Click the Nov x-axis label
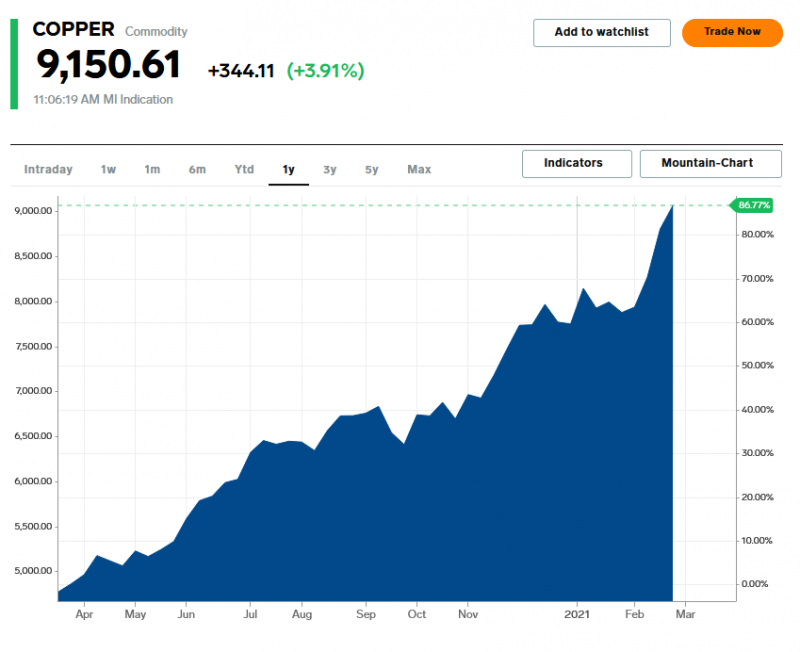Image resolution: width=800 pixels, height=652 pixels. [468, 614]
